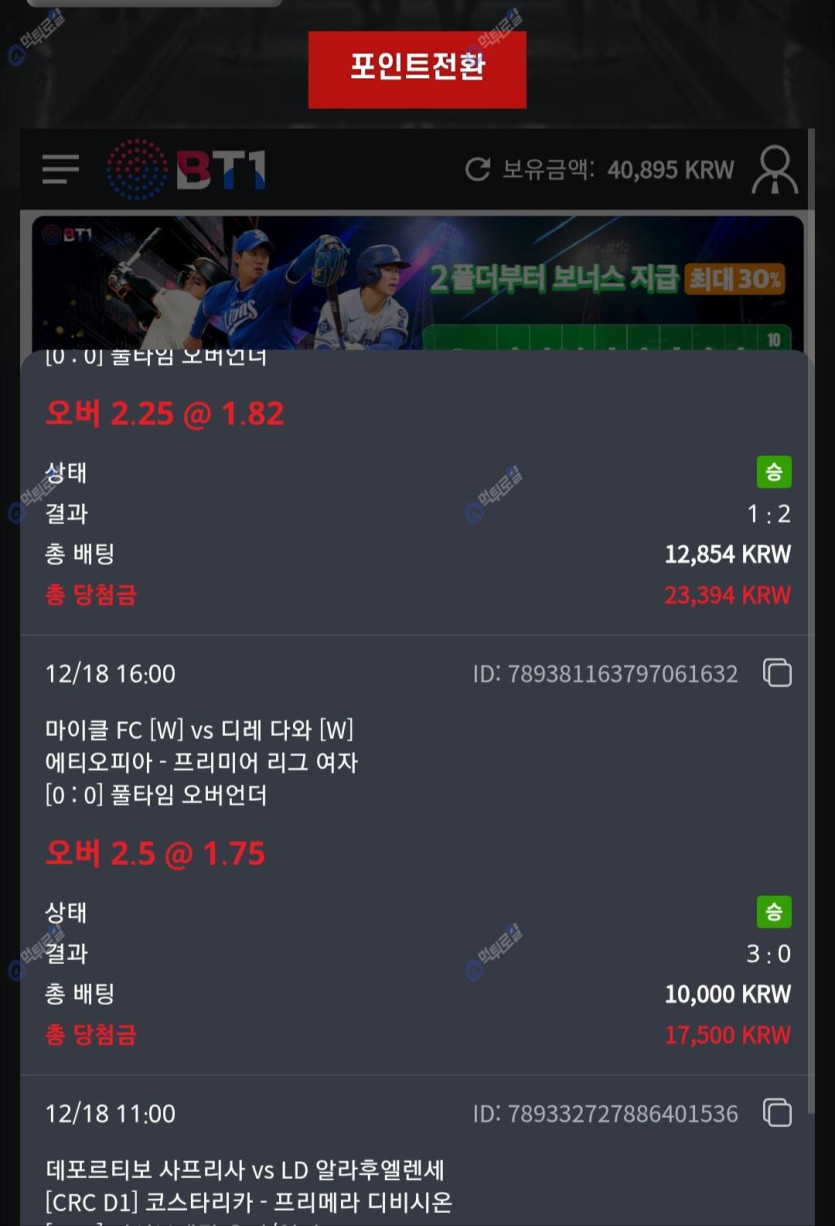The height and width of the screenshot is (1226, 835).
Task: Open the hamburger menu icon
Action: [60, 169]
